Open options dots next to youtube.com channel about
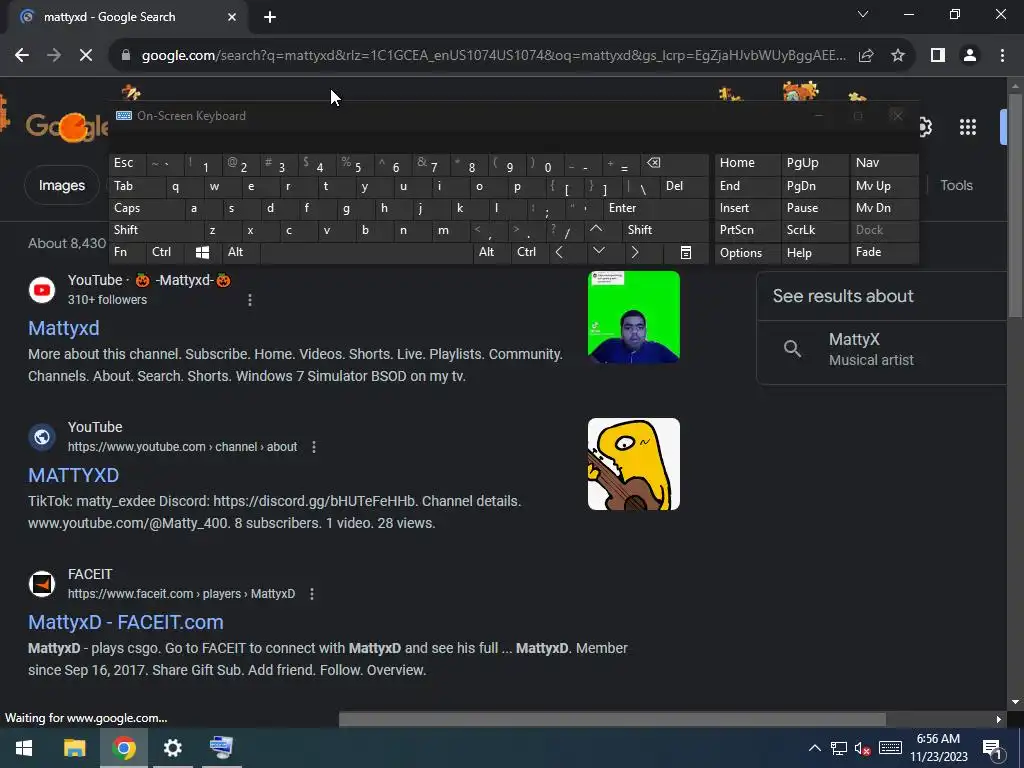 314,447
